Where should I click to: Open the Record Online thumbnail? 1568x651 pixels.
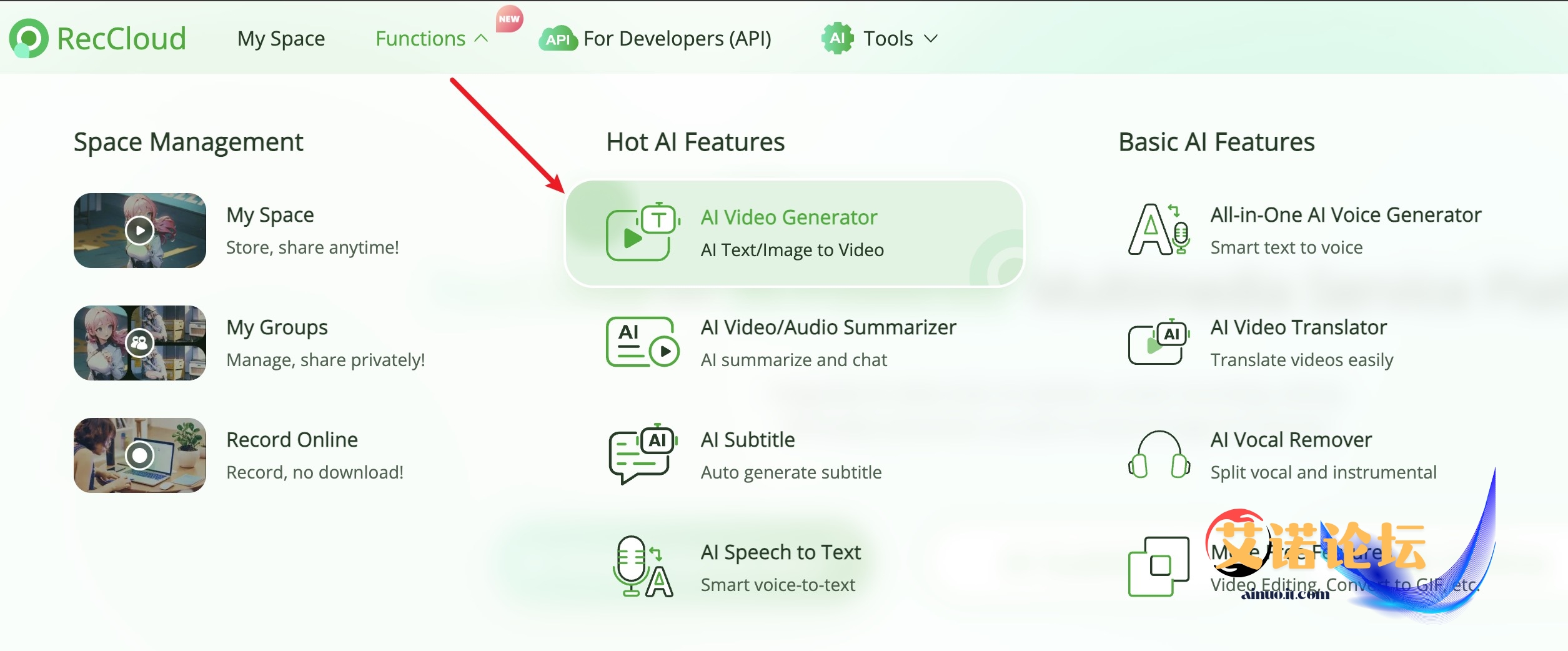coord(140,455)
